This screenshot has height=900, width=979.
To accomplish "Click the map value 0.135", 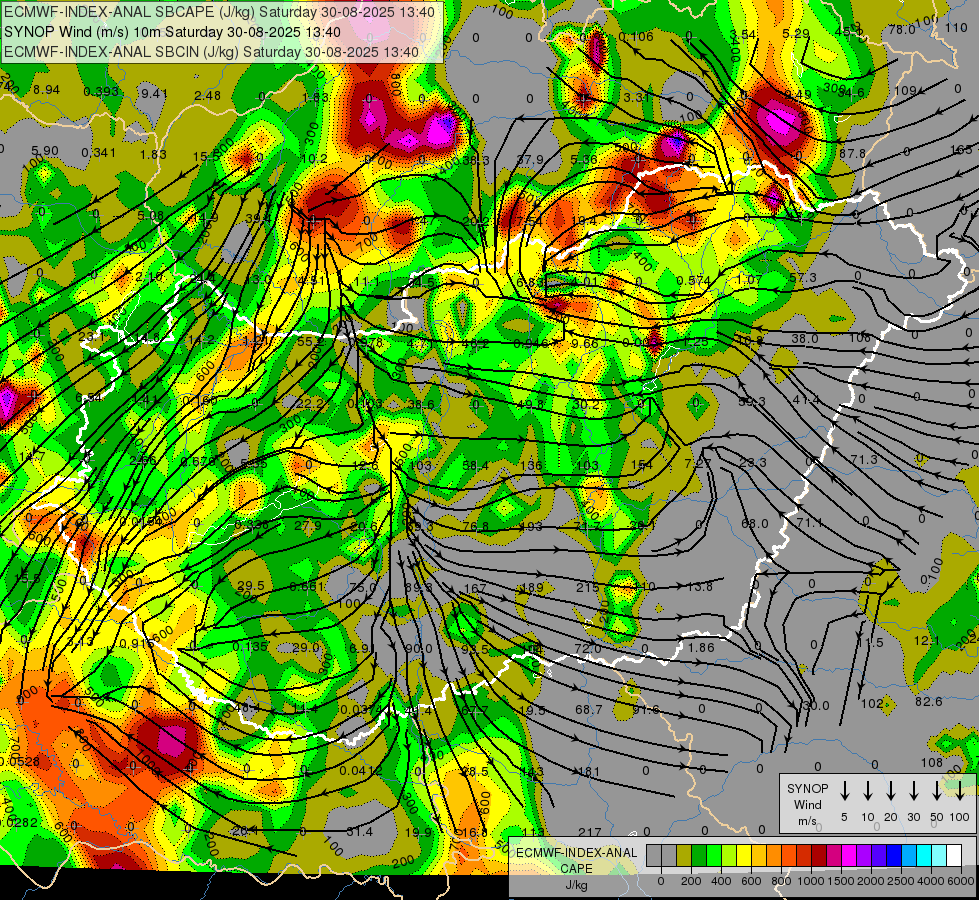I will (x=250, y=646).
